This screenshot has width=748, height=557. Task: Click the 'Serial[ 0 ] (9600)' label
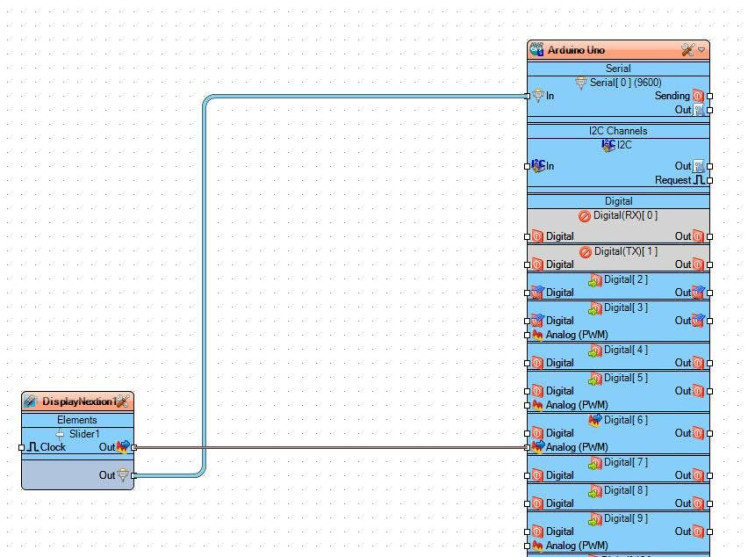pyautogui.click(x=625, y=83)
